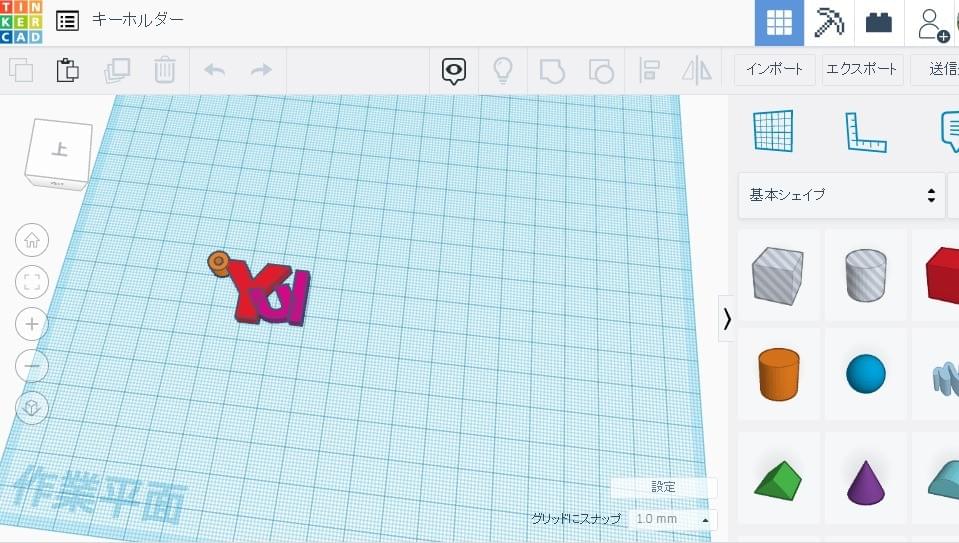Screen dimensions: 959x543
Task: Pick the purple Cone shape
Action: click(x=865, y=480)
